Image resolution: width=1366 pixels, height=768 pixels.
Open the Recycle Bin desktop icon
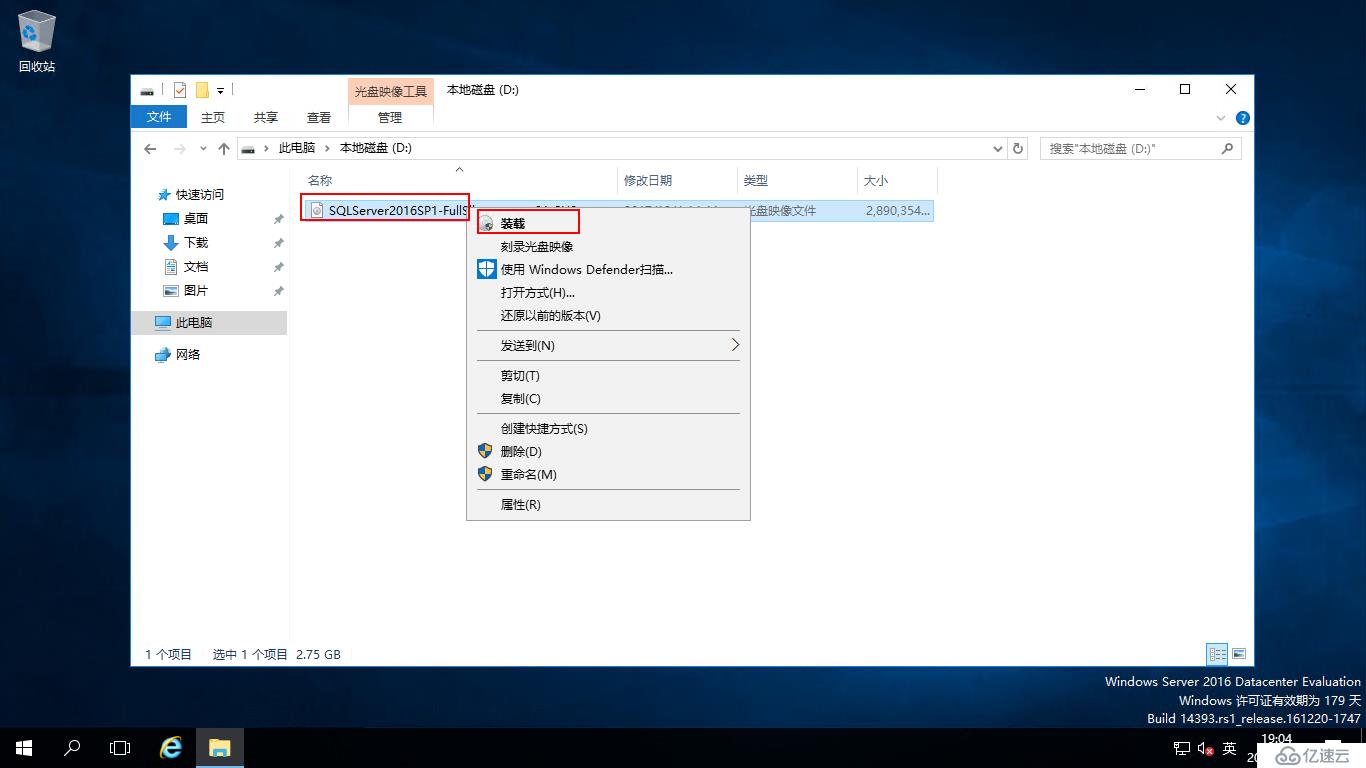coord(37,43)
